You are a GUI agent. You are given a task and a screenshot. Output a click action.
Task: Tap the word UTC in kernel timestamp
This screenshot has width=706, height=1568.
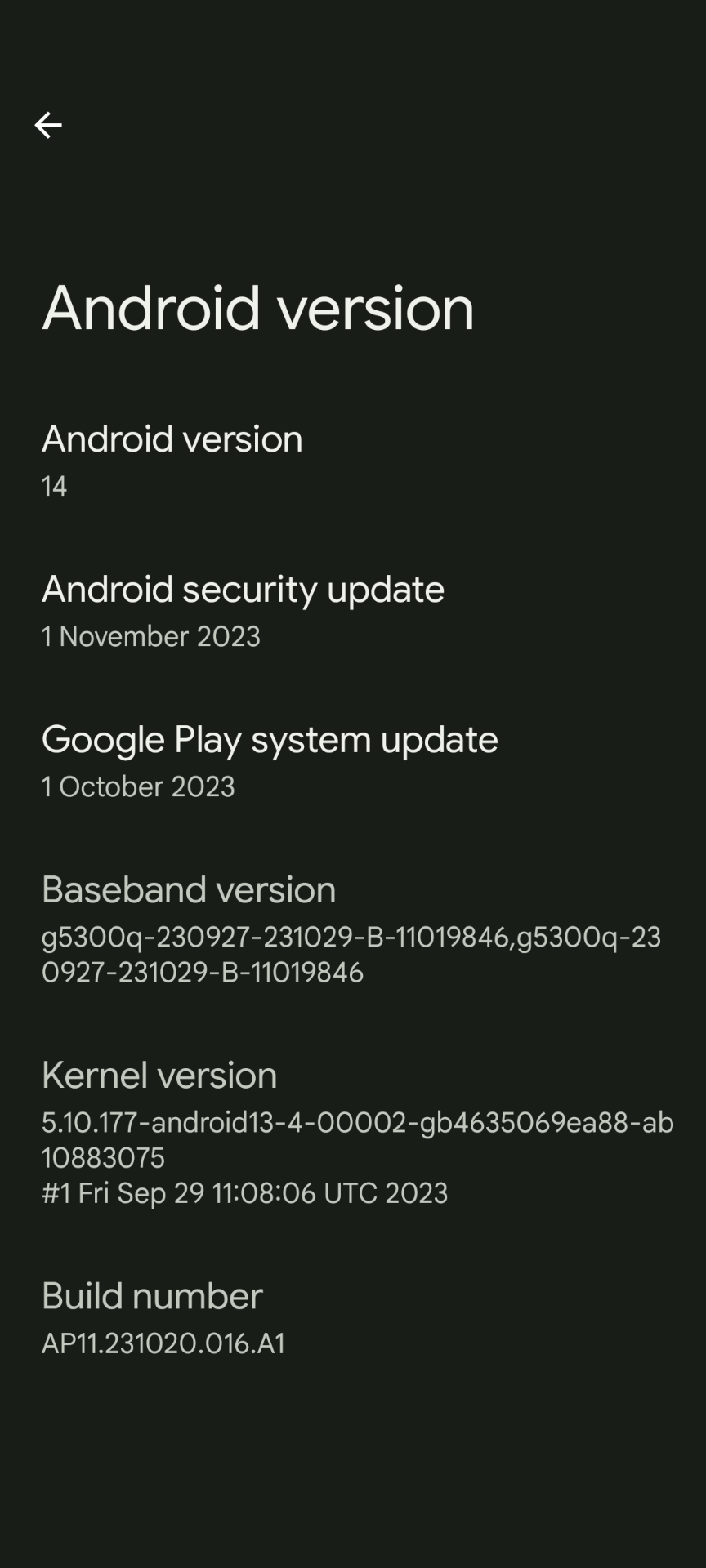[x=351, y=1193]
